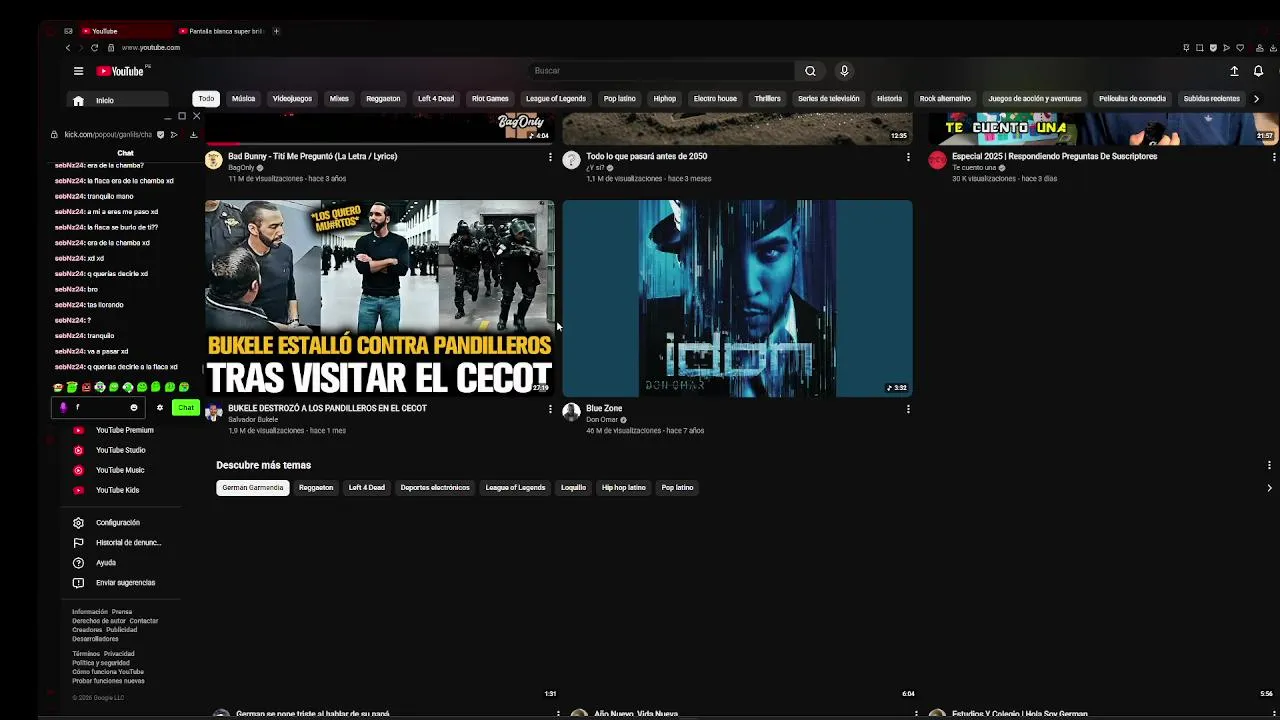This screenshot has height=720, width=1280.
Task: Select the Todo filter chip
Action: [x=206, y=99]
